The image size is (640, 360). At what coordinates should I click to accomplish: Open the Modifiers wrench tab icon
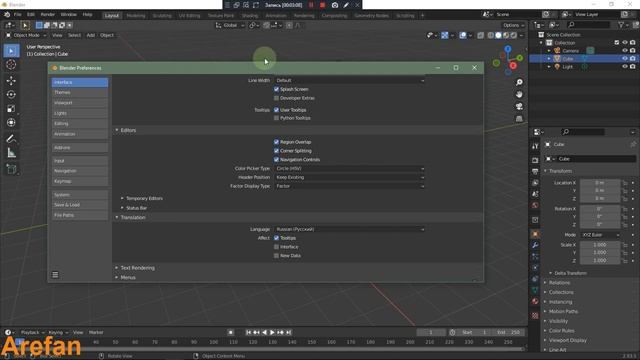point(535,245)
